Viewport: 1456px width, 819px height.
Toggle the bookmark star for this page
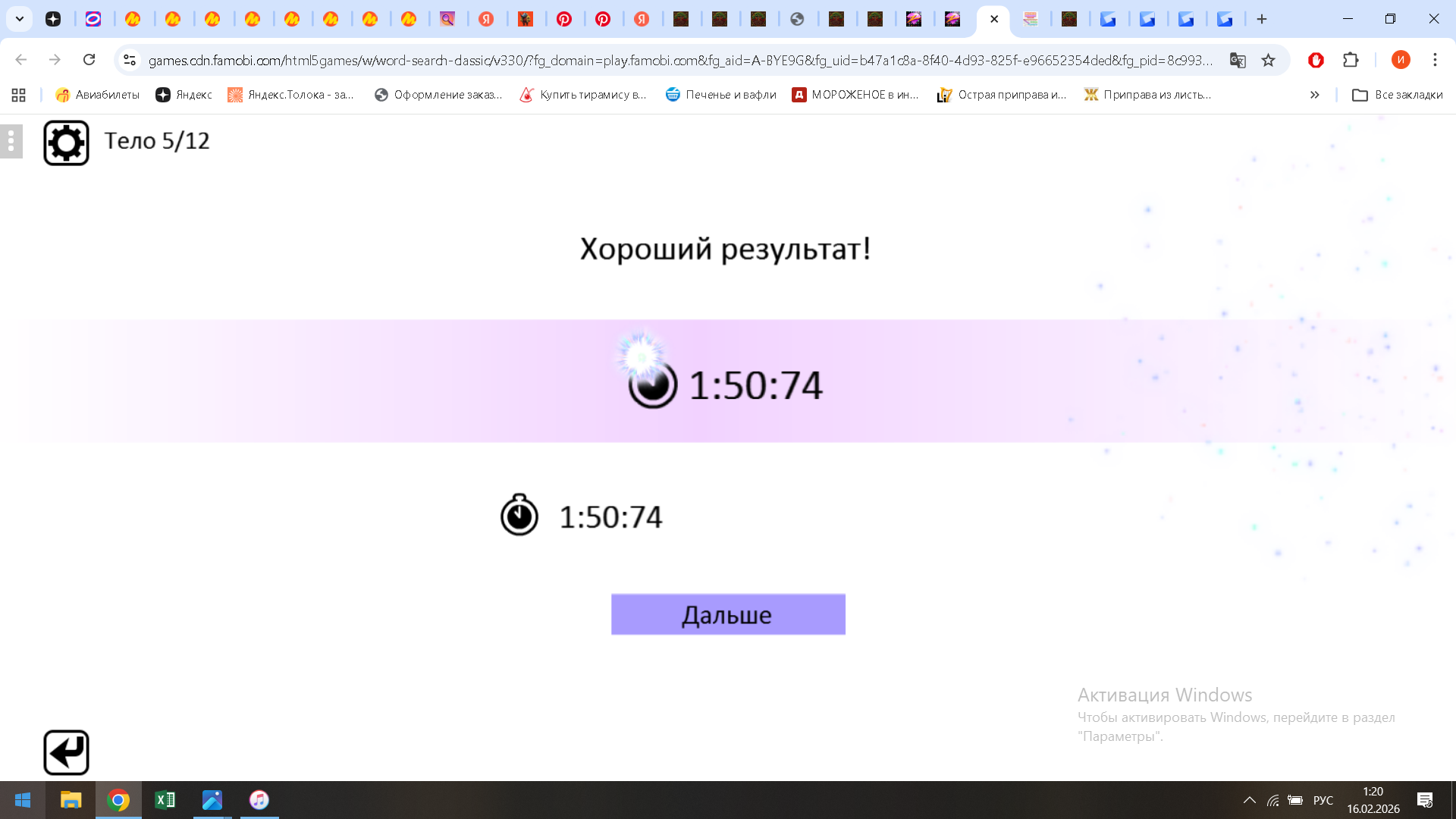coord(1267,60)
